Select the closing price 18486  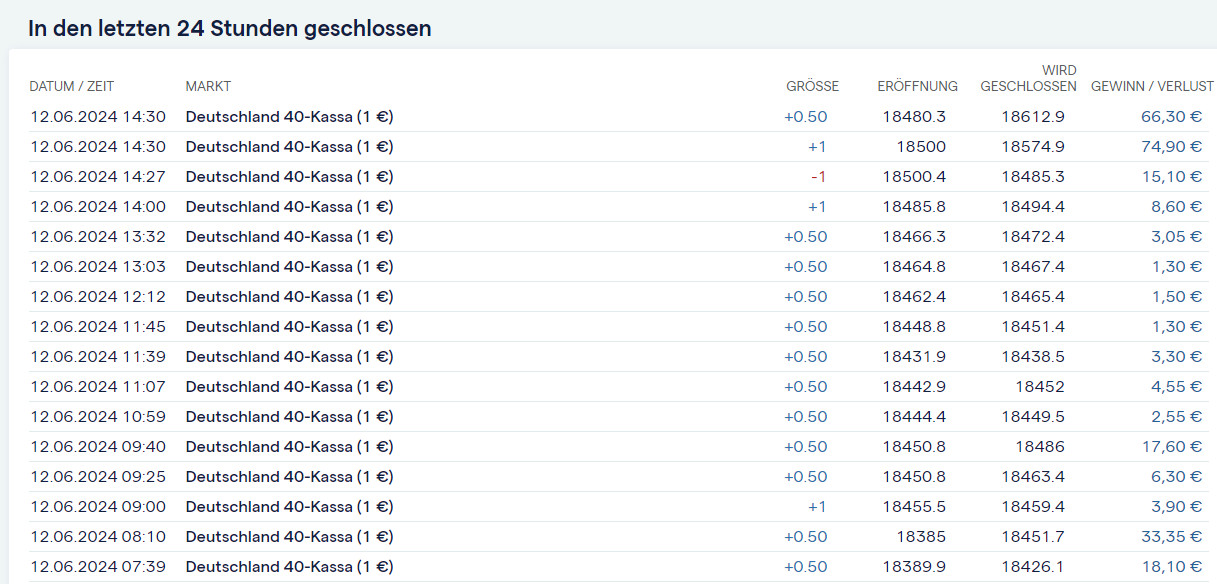pyautogui.click(x=1040, y=447)
